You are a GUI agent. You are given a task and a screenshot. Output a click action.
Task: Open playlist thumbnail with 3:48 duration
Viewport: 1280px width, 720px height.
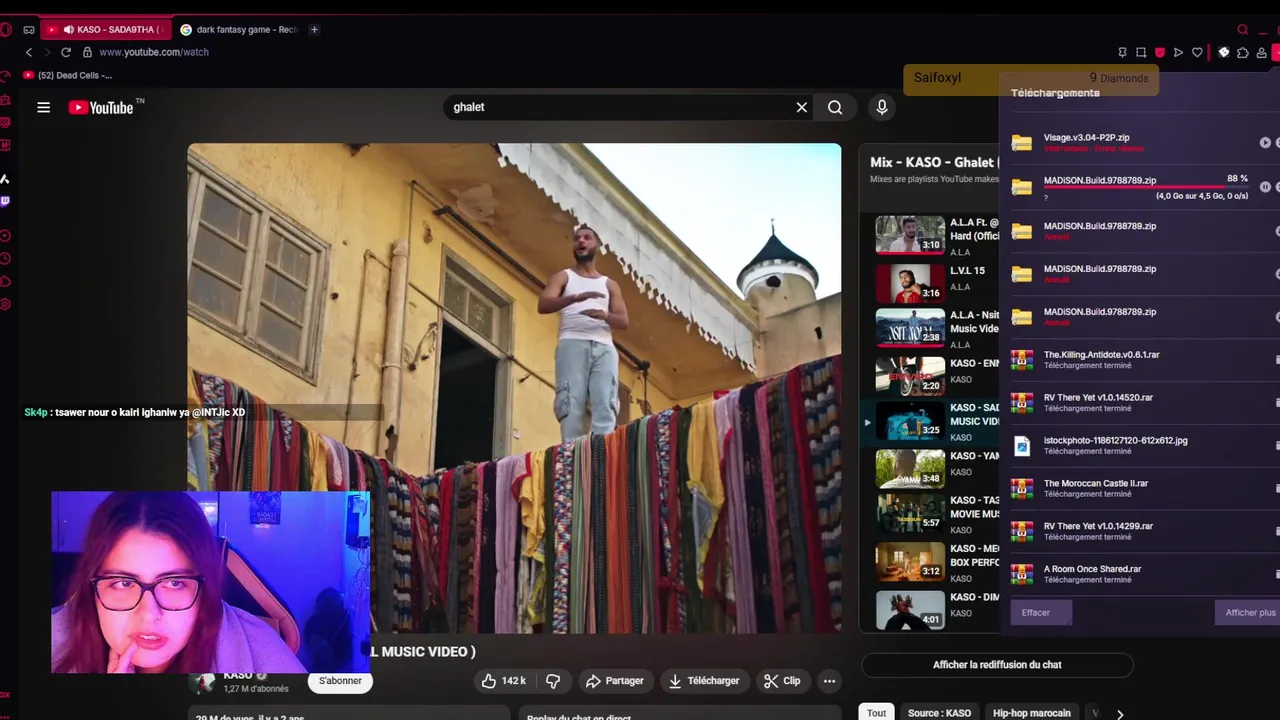coord(910,468)
